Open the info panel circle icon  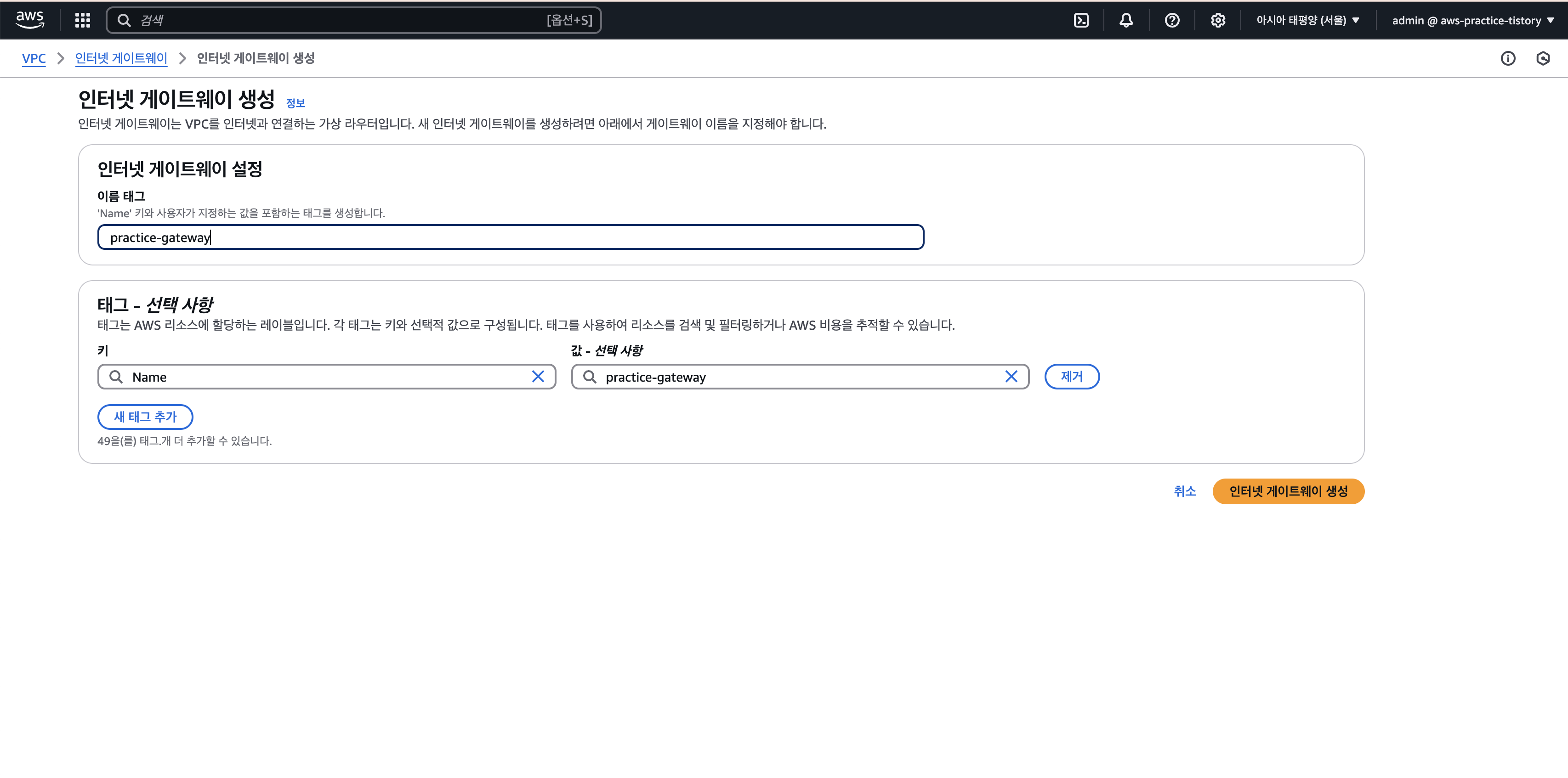pos(1508,58)
